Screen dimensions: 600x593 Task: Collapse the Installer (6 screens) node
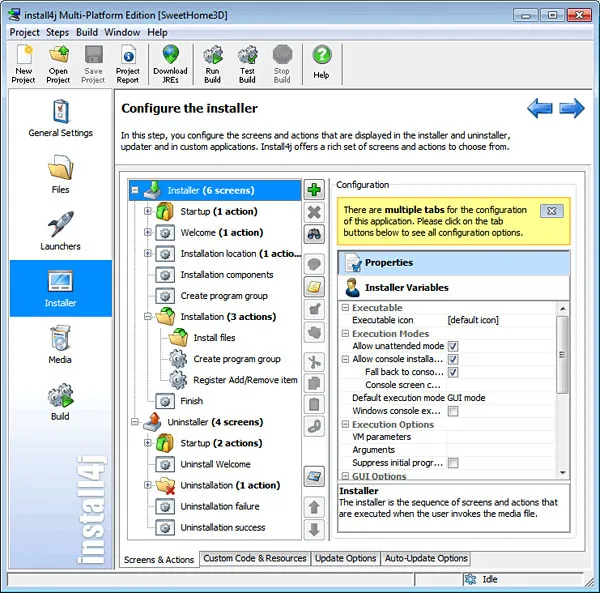135,190
